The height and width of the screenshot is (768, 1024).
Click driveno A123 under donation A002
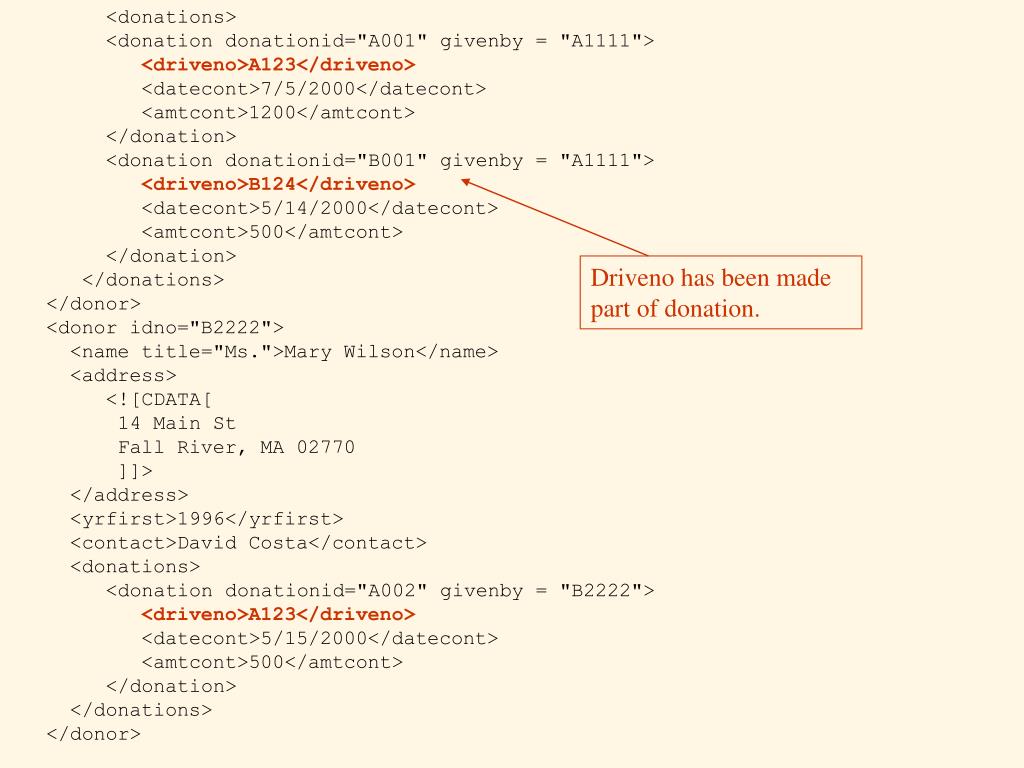278,615
